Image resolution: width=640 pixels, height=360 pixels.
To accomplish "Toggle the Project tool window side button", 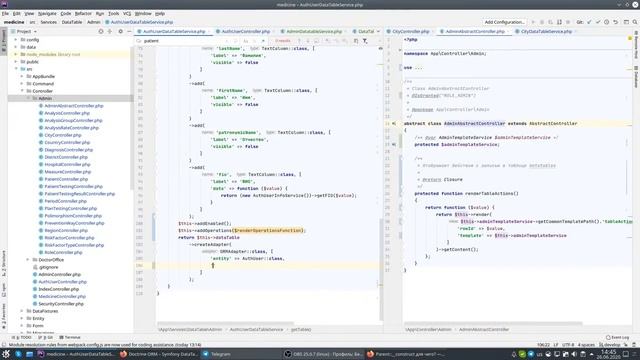I will [x=4, y=40].
